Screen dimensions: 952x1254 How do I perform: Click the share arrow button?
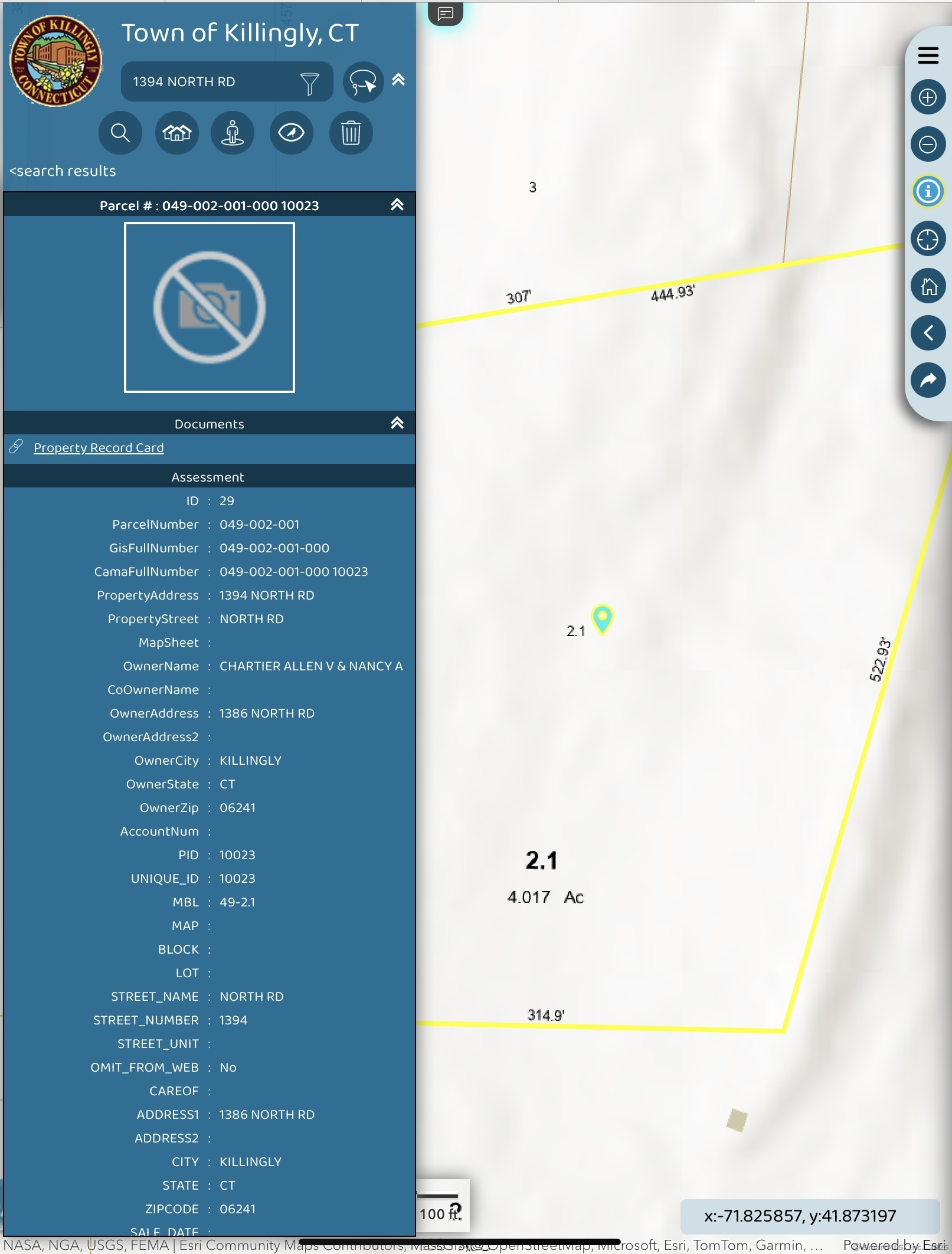927,380
